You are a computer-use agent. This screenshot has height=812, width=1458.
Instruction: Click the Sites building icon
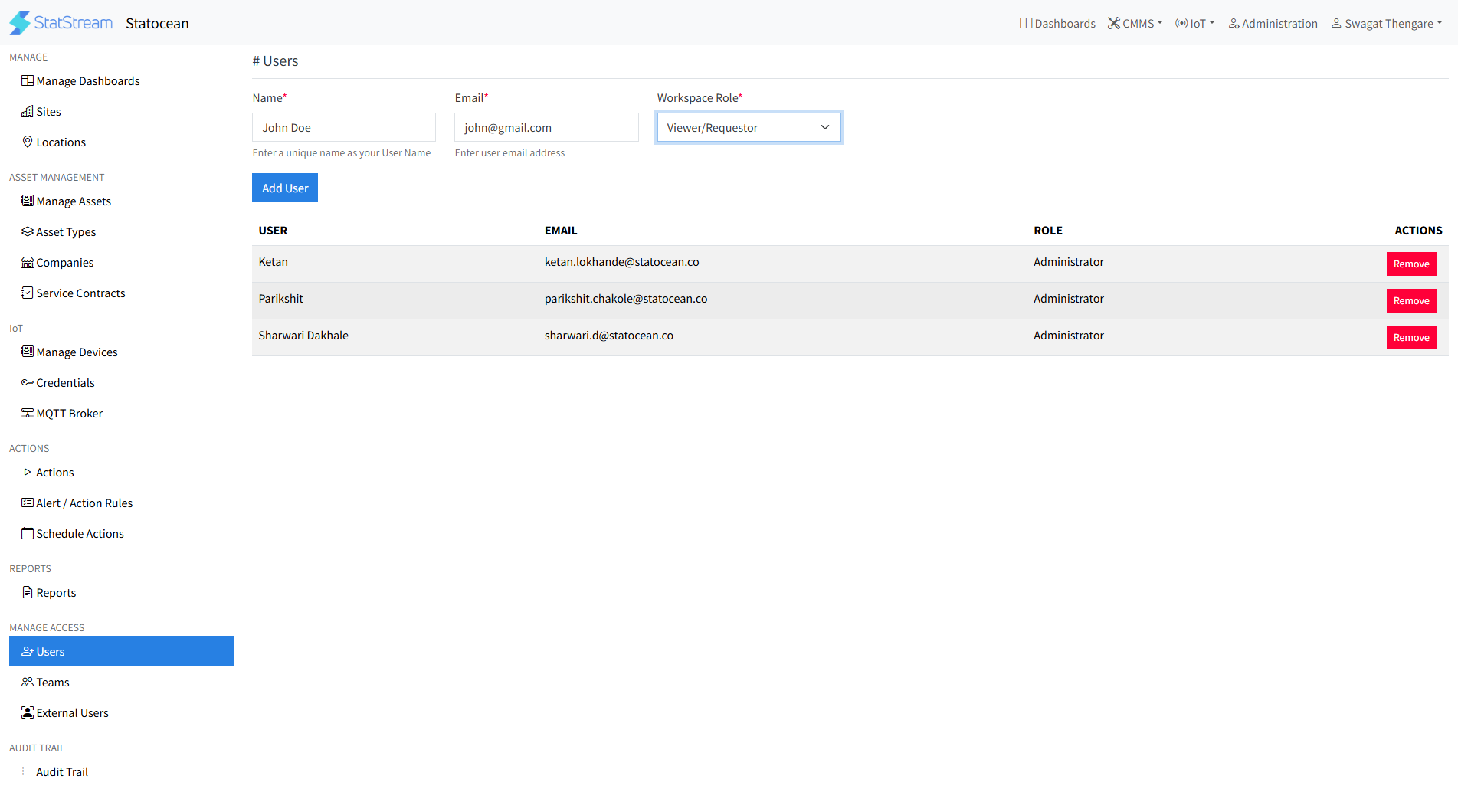click(x=28, y=112)
